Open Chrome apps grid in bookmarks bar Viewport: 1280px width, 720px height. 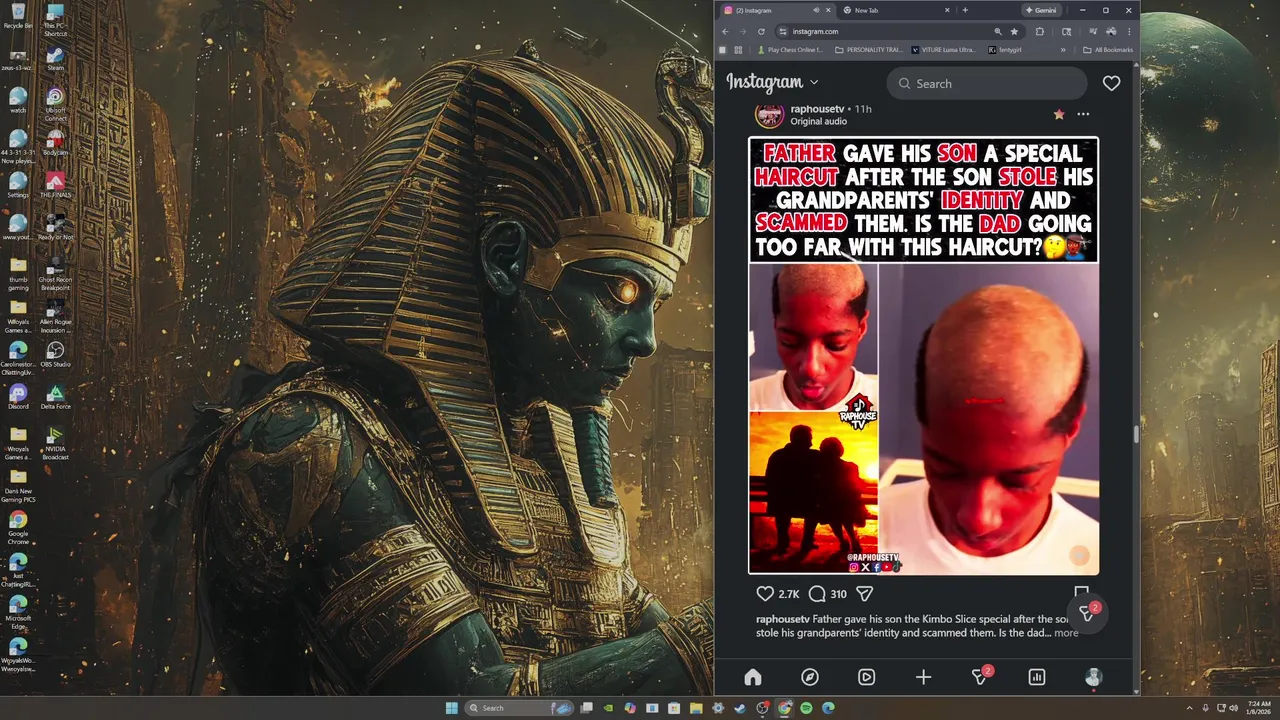(738, 50)
